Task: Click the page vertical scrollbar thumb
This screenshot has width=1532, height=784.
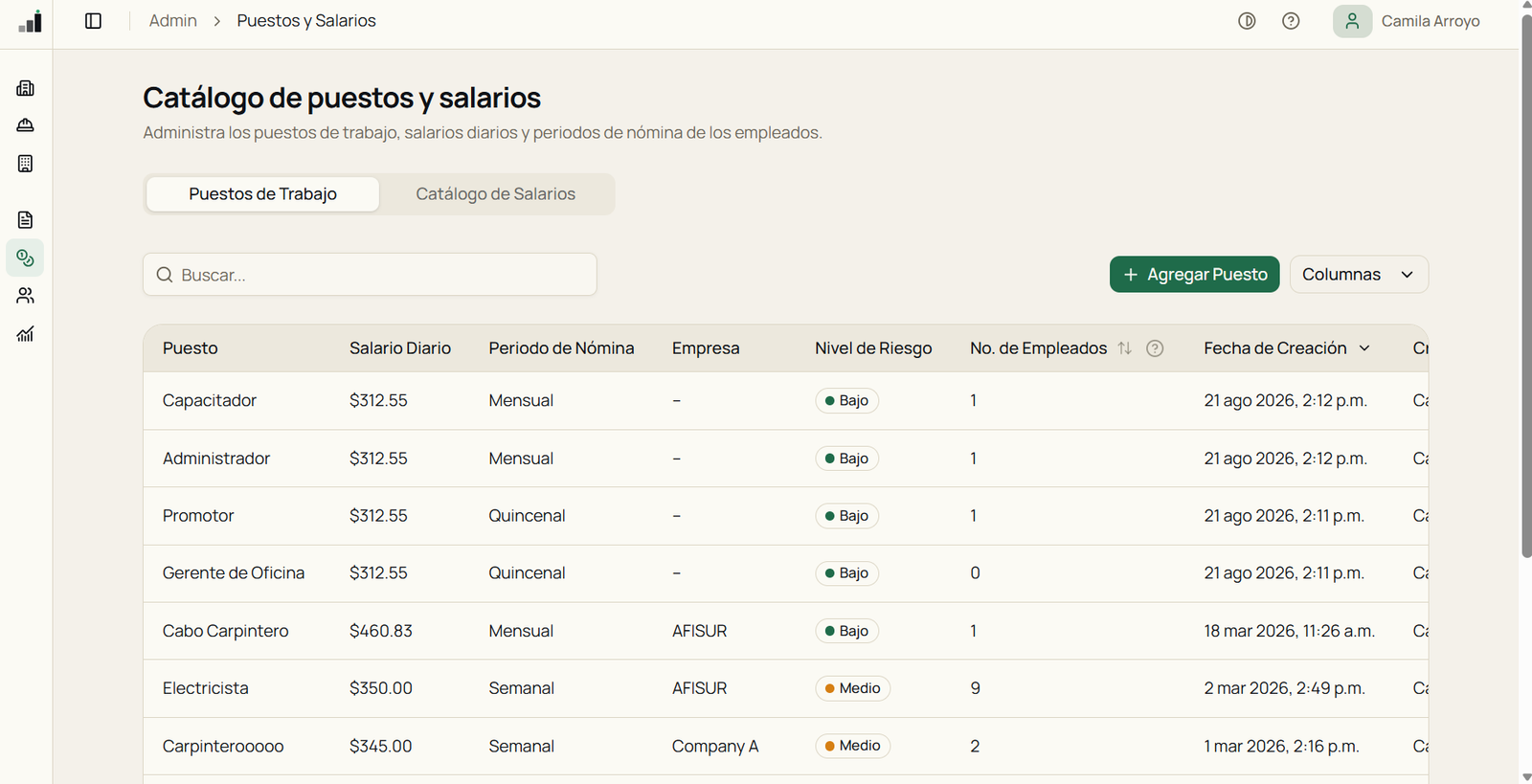Action: pos(1526,285)
